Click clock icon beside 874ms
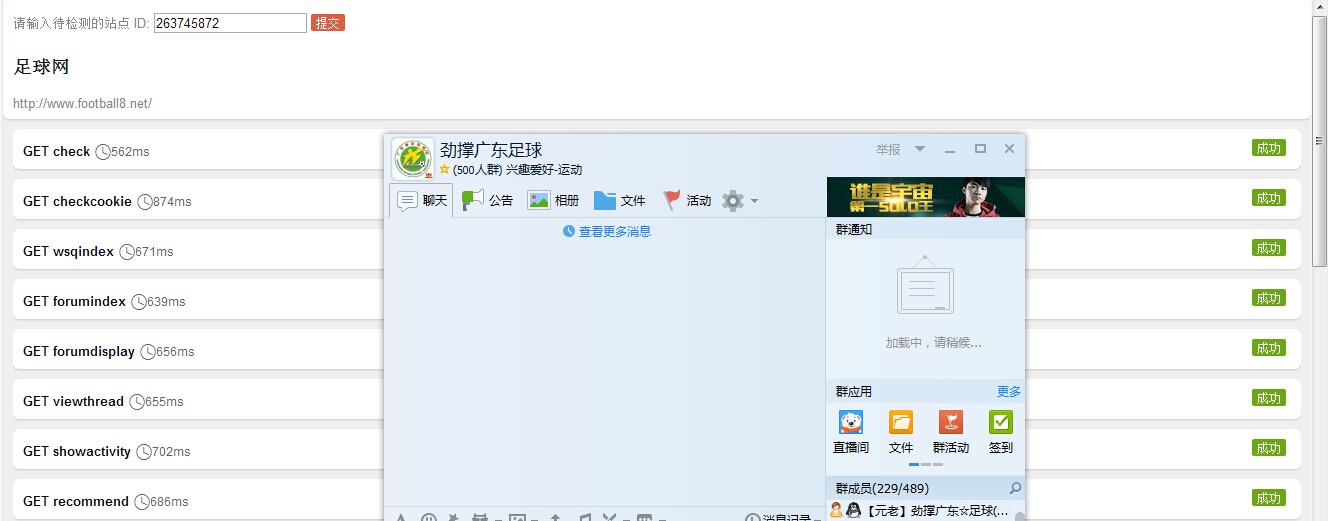 click(x=145, y=202)
